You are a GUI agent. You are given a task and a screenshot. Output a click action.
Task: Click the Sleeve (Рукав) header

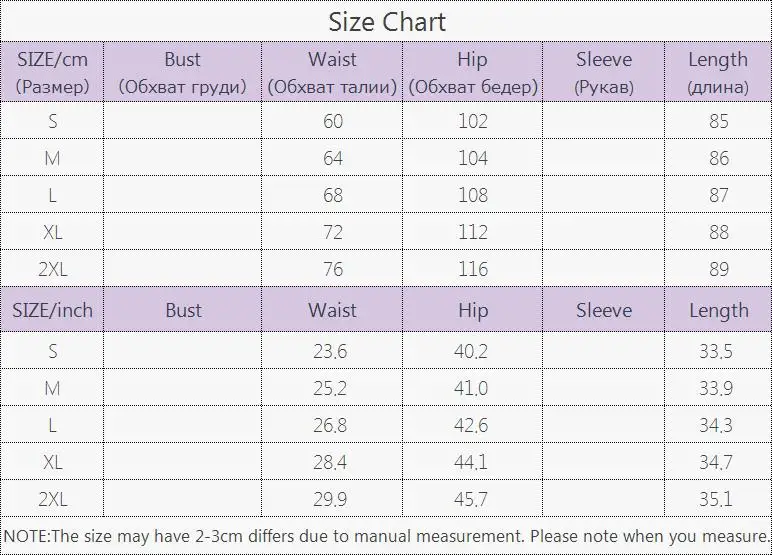click(x=604, y=72)
